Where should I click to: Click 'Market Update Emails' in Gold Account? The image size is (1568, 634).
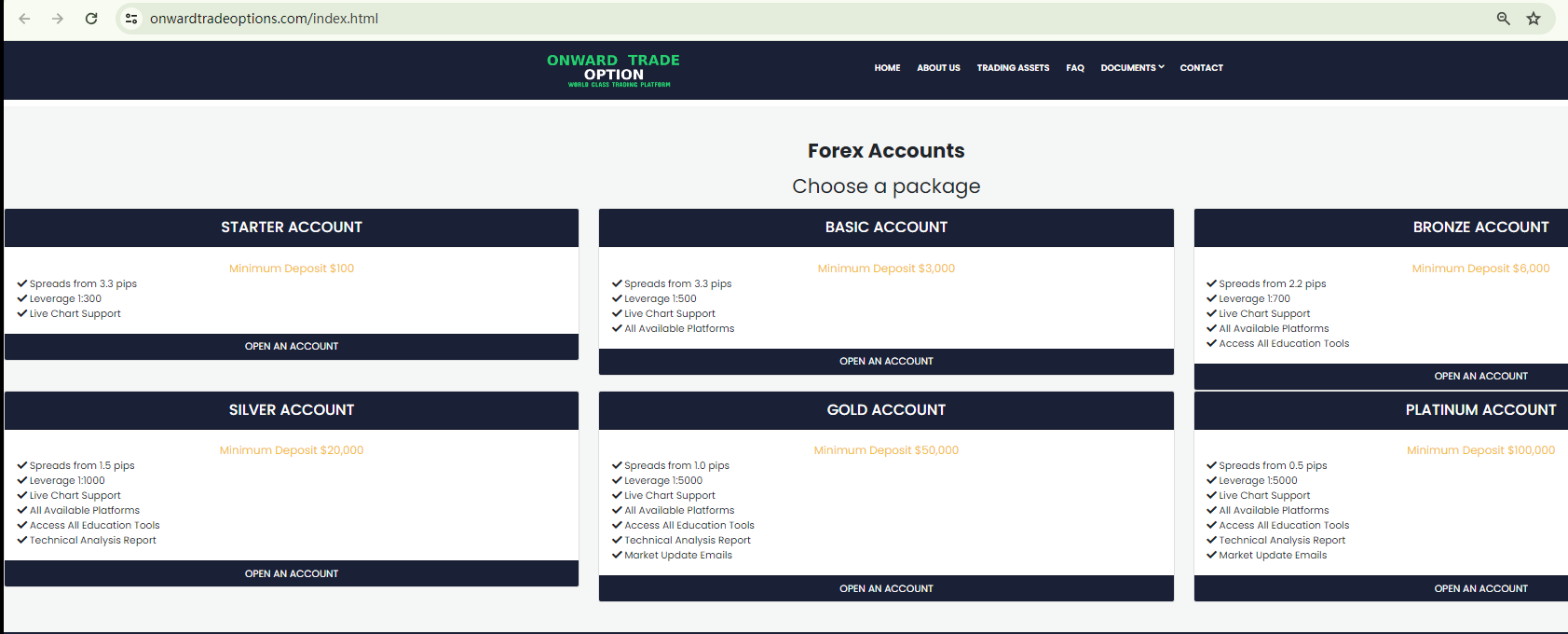(678, 556)
